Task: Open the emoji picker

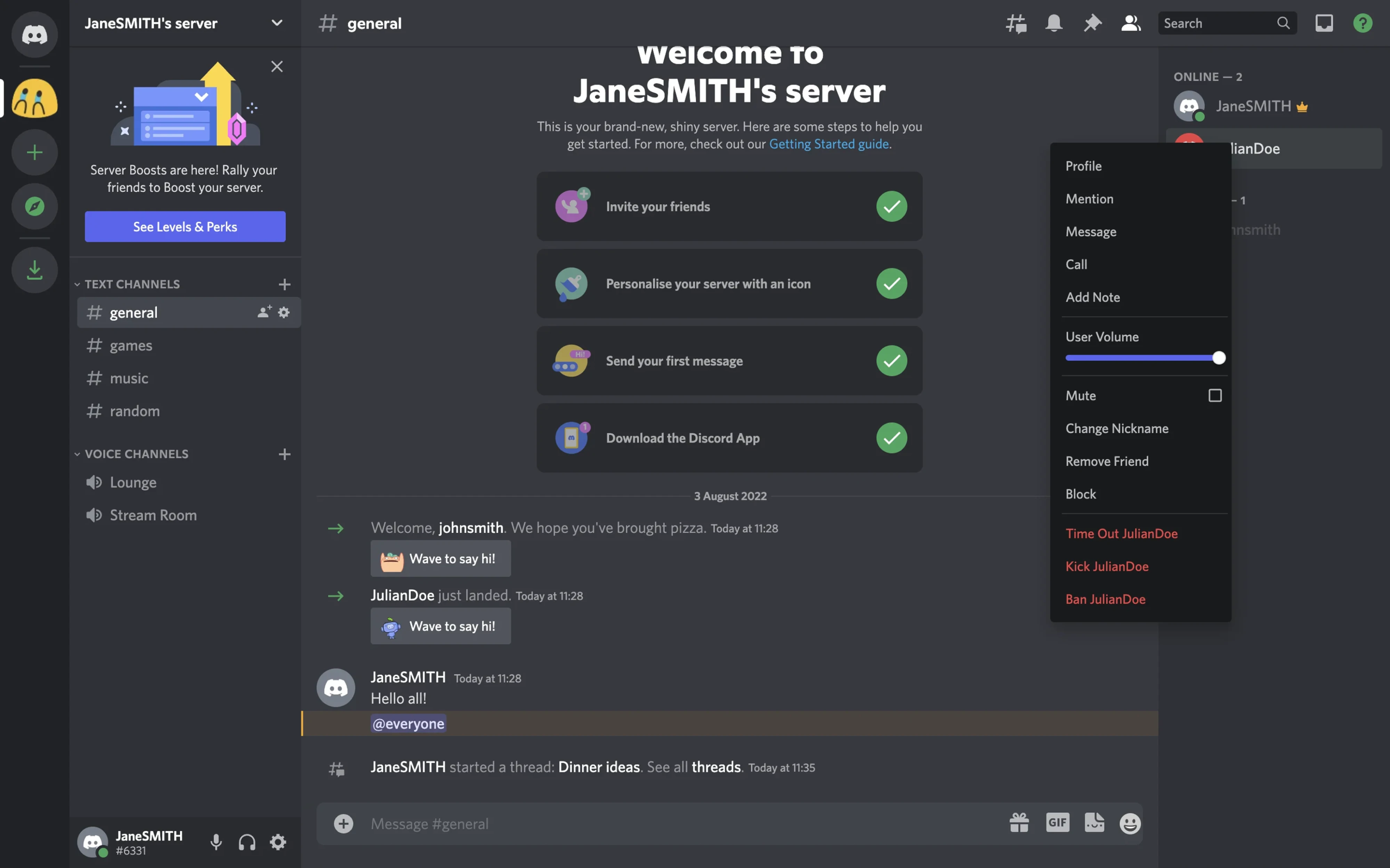Action: click(1130, 823)
